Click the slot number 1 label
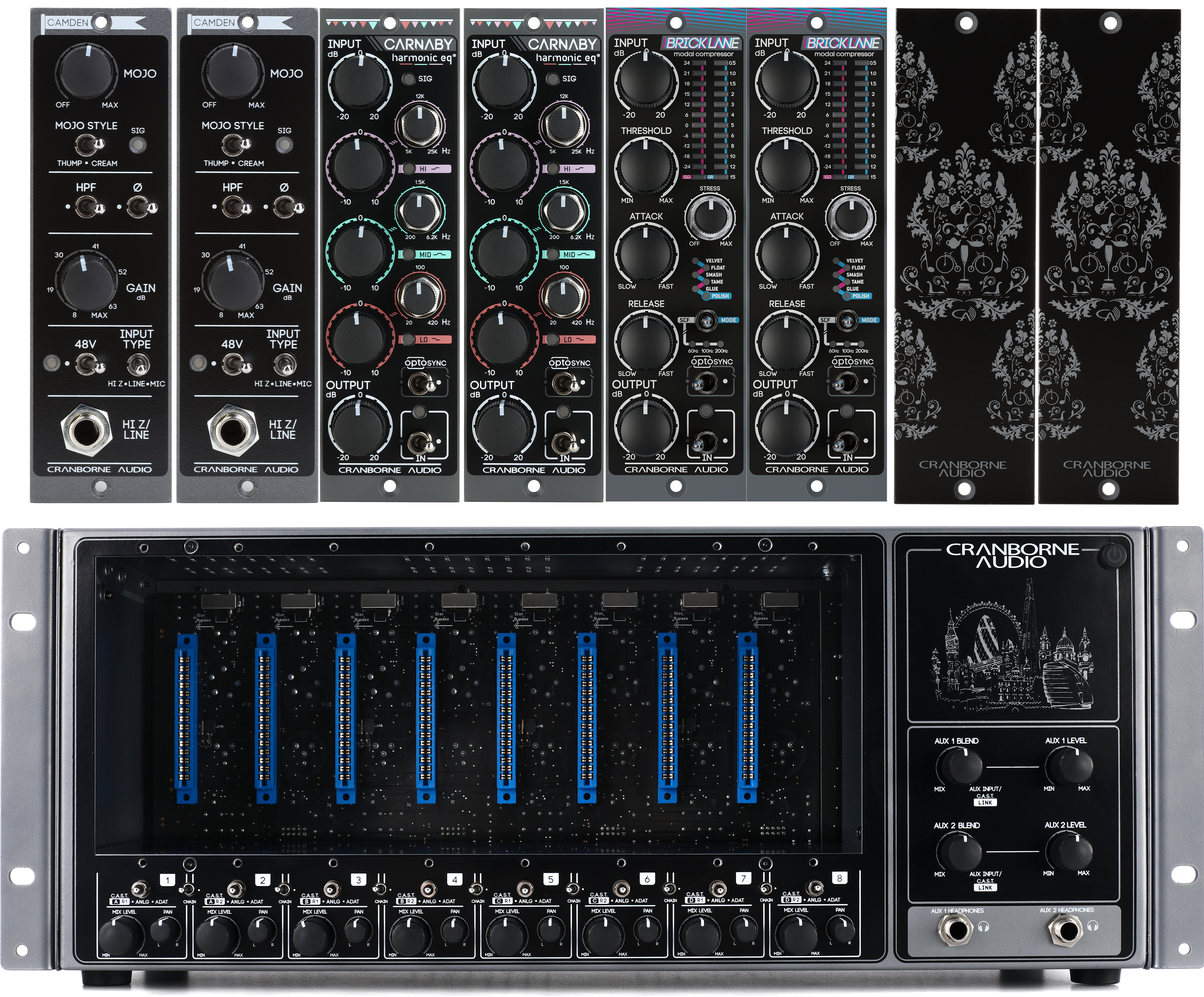 tap(167, 879)
